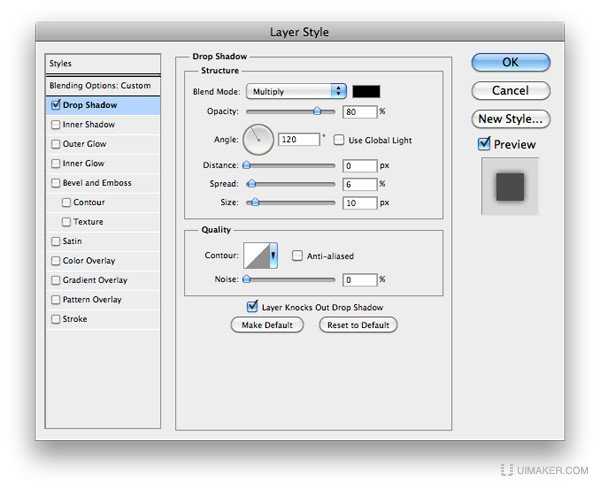Open the Contour picker dropdown arrow

pyautogui.click(x=274, y=255)
